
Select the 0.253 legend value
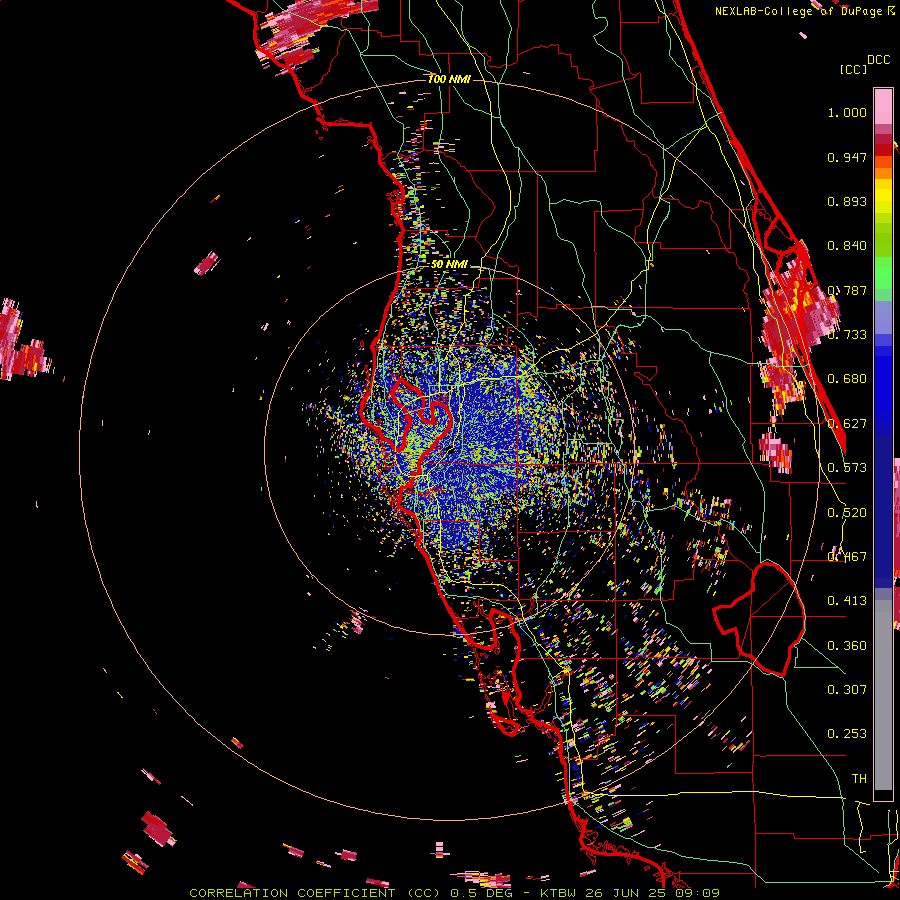point(847,734)
